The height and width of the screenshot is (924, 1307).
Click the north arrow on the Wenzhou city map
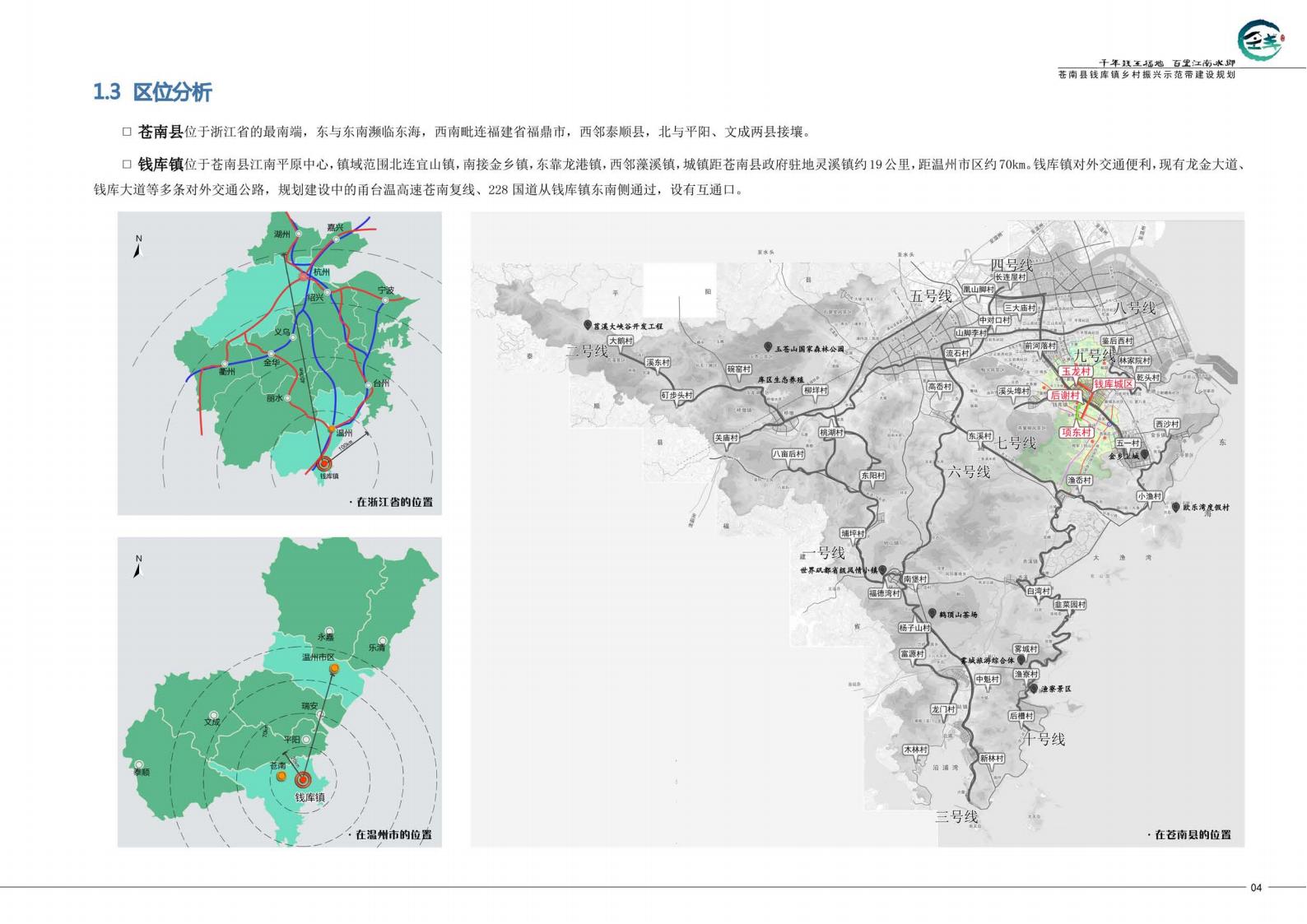138,567
